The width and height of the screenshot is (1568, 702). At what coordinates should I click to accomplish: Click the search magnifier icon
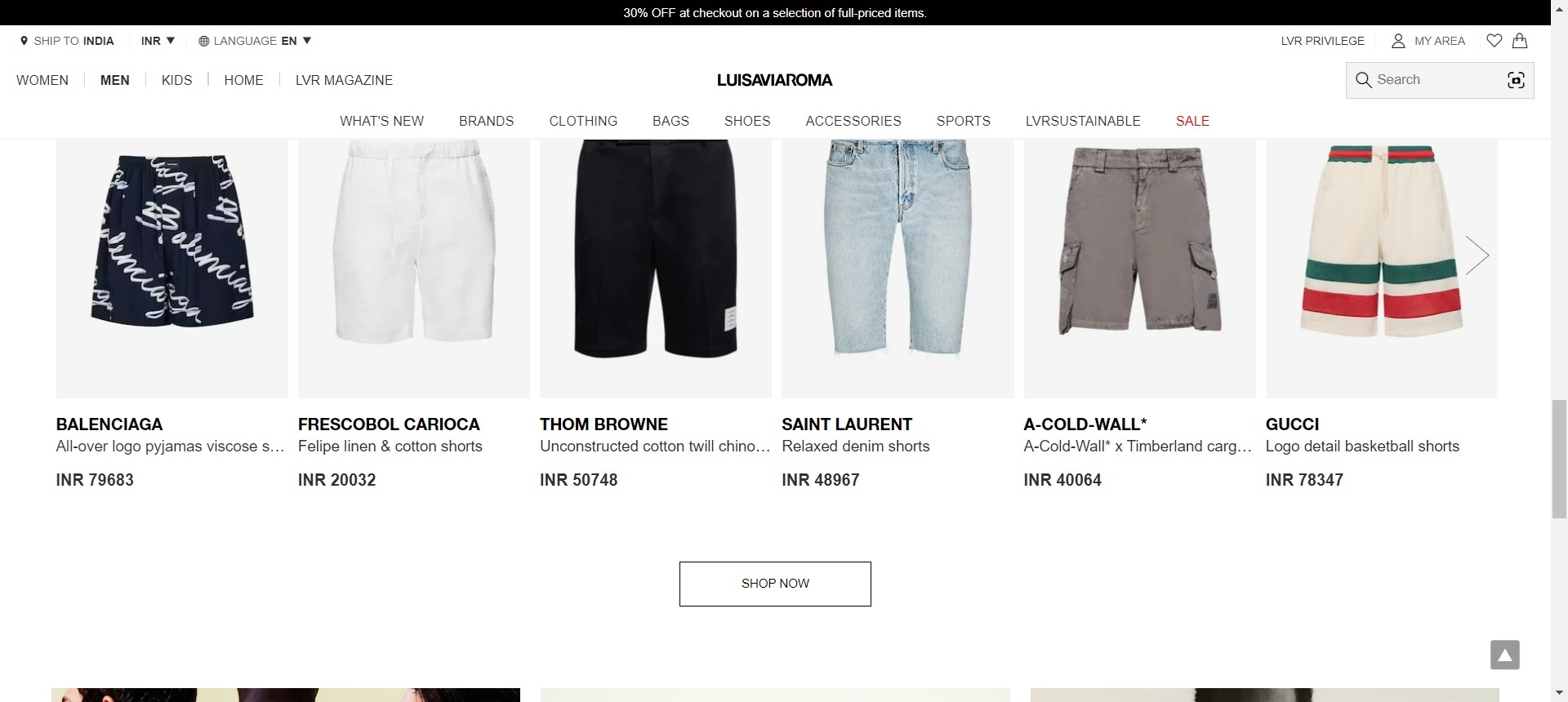[1363, 80]
